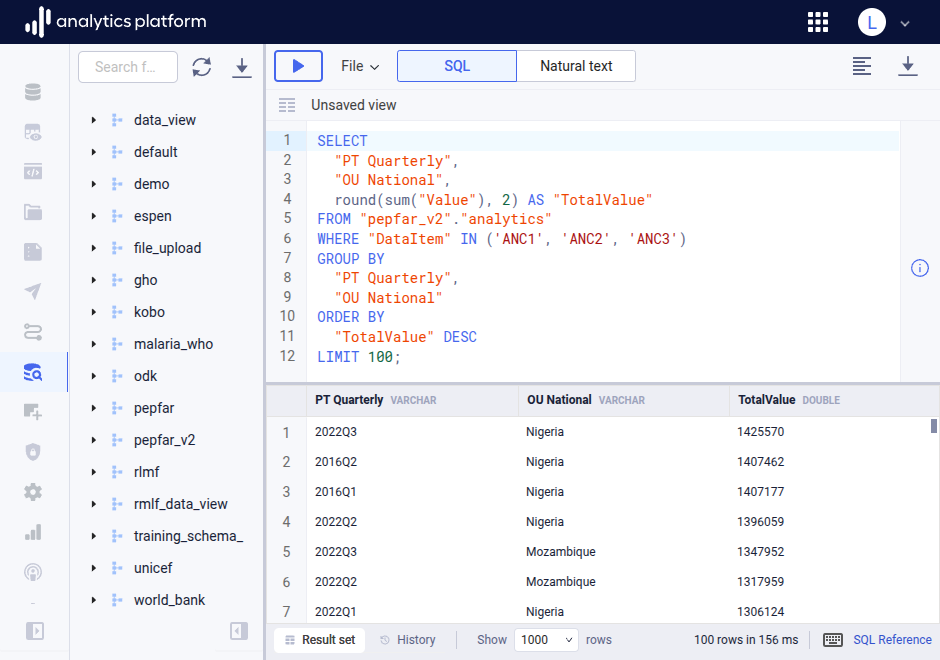
Task: Click the results table vertical scrollbar
Action: [x=933, y=426]
